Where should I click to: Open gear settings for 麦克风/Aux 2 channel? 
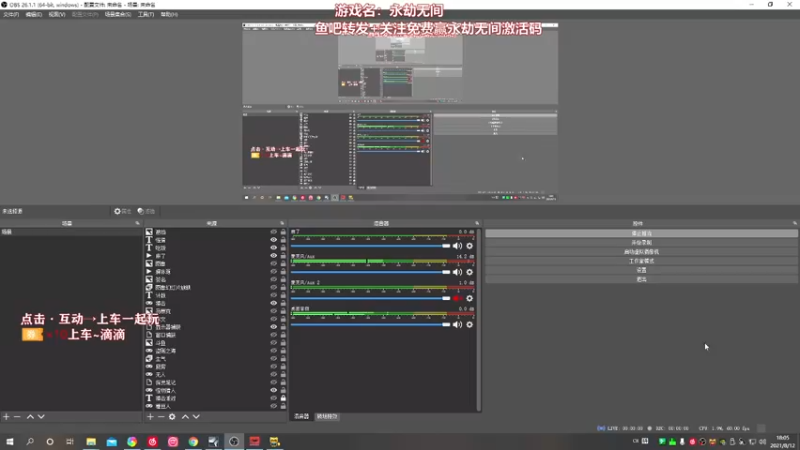click(469, 298)
